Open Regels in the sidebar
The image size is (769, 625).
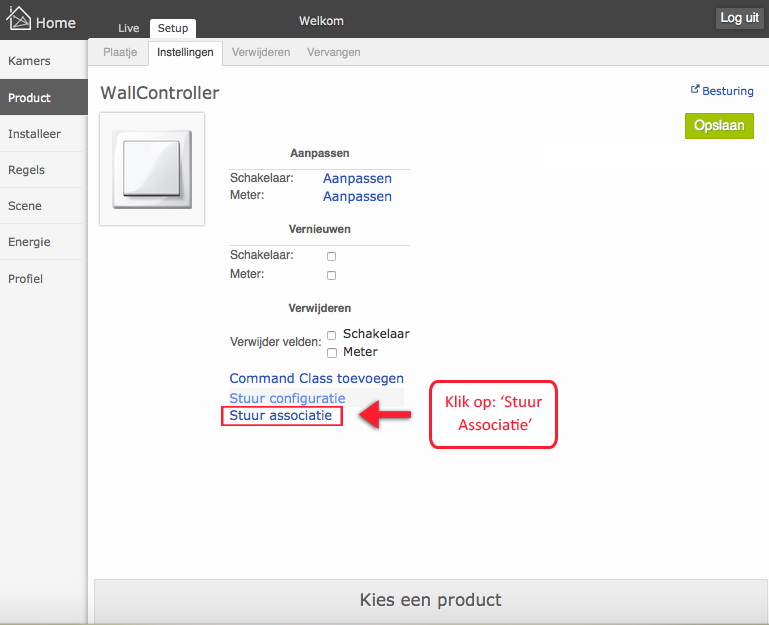[44, 170]
